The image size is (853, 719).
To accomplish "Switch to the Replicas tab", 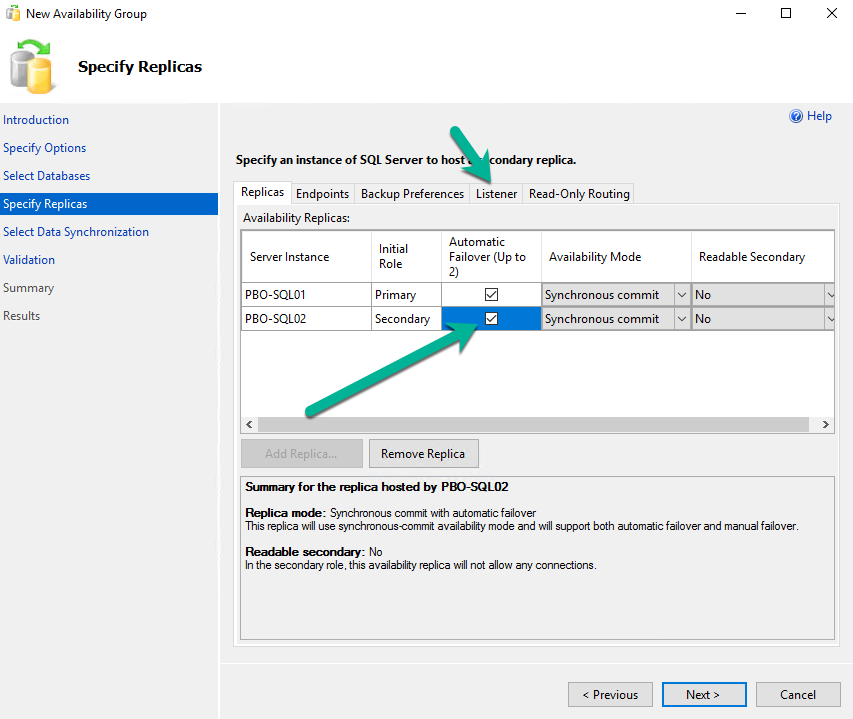I will pyautogui.click(x=263, y=192).
